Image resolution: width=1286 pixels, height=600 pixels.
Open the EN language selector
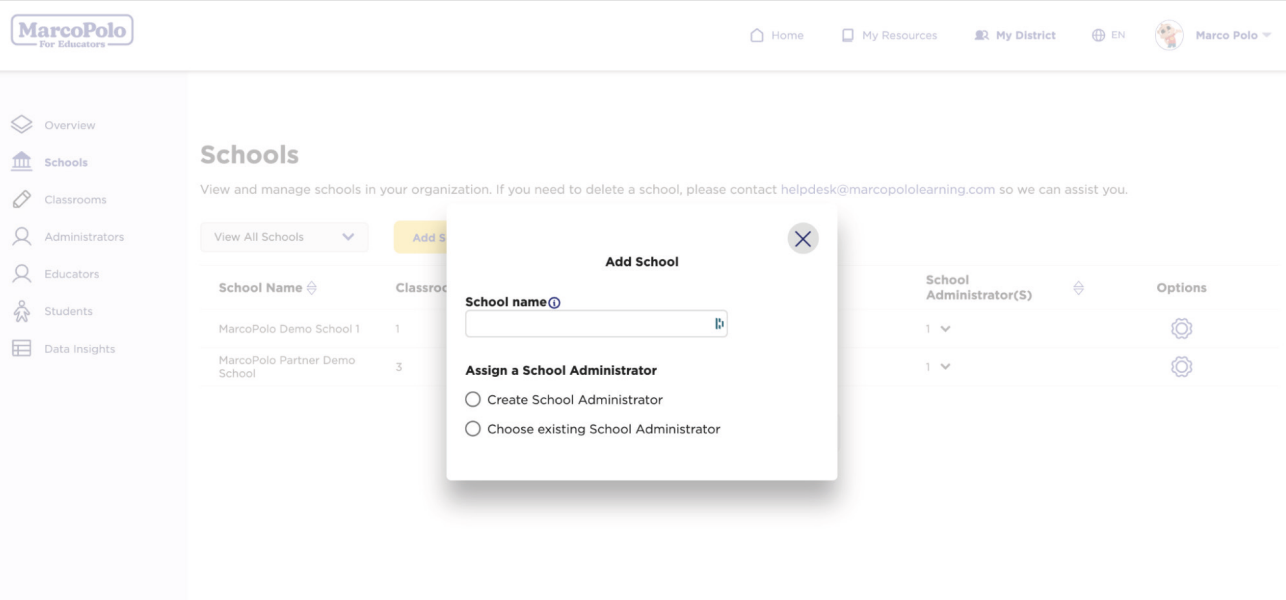pos(1108,35)
